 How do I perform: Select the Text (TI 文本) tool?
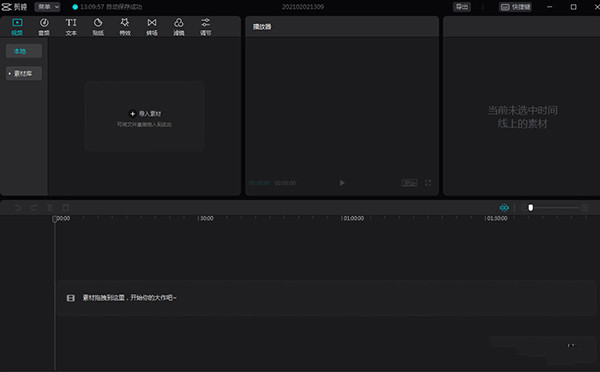pyautogui.click(x=71, y=26)
